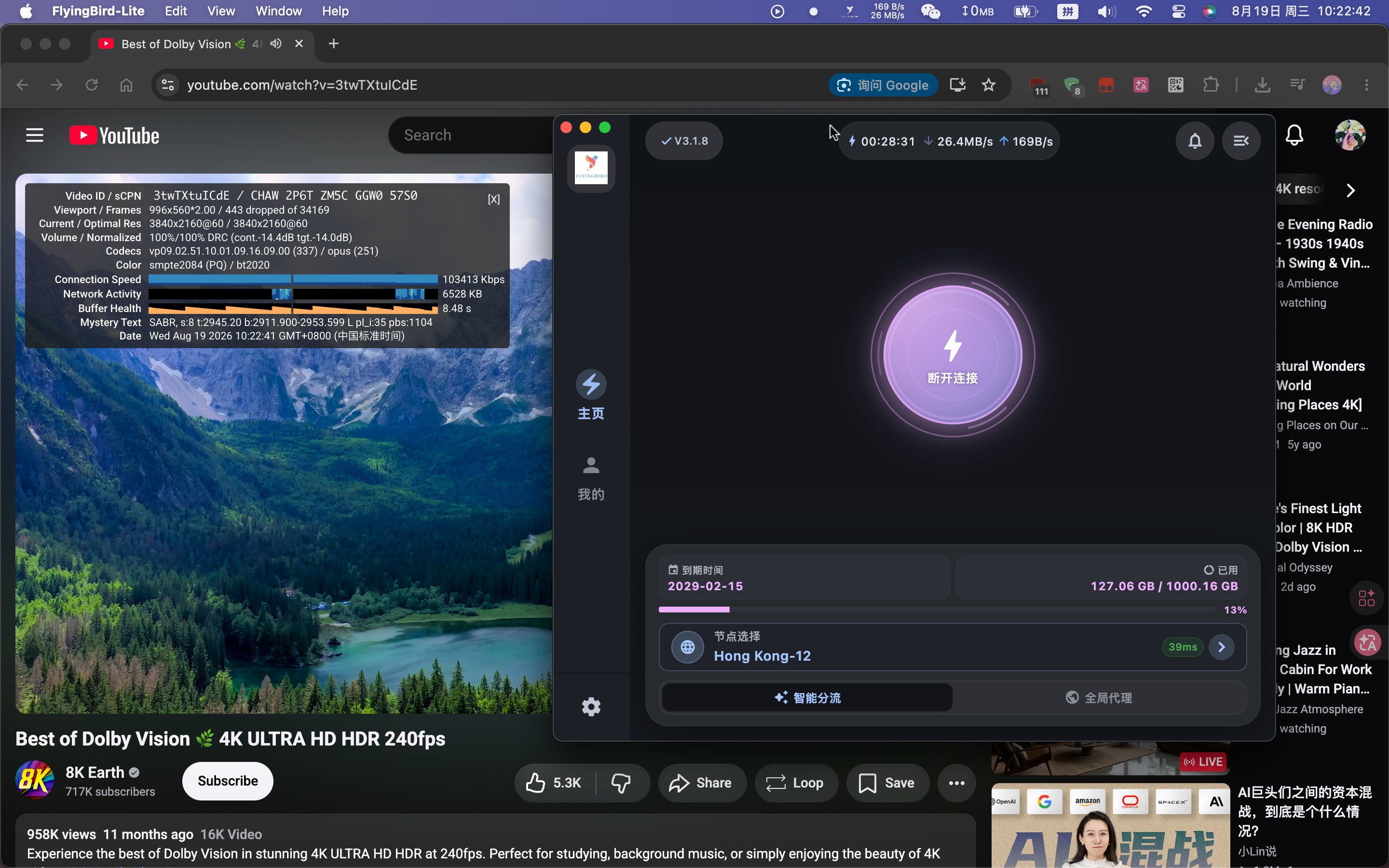Viewport: 1389px width, 868px height.
Task: Open more actions ellipsis under video
Action: tap(956, 783)
